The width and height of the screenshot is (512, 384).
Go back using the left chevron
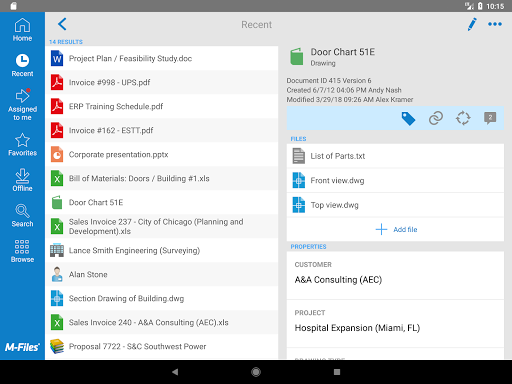62,24
